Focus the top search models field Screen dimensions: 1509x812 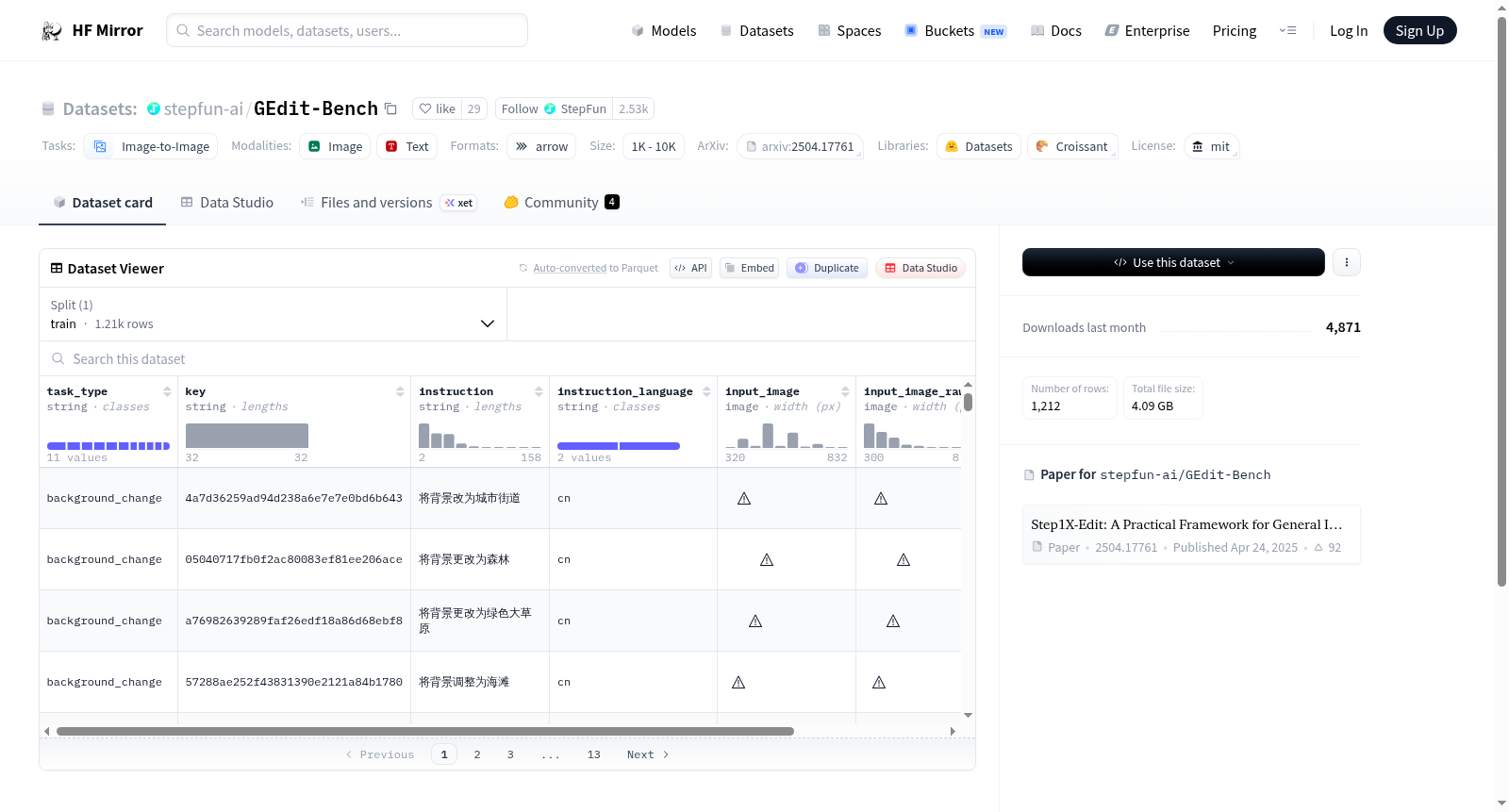click(x=347, y=30)
